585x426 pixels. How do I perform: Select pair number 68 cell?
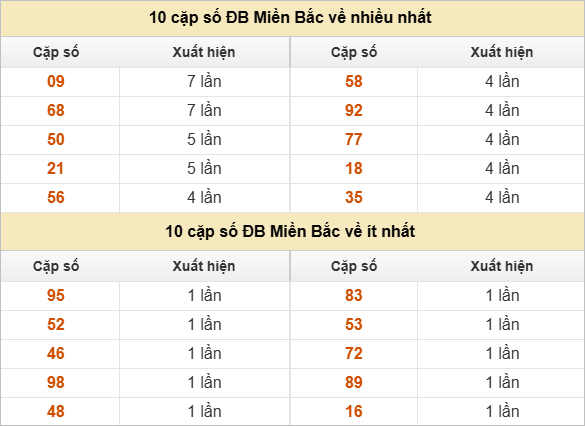[56, 110]
